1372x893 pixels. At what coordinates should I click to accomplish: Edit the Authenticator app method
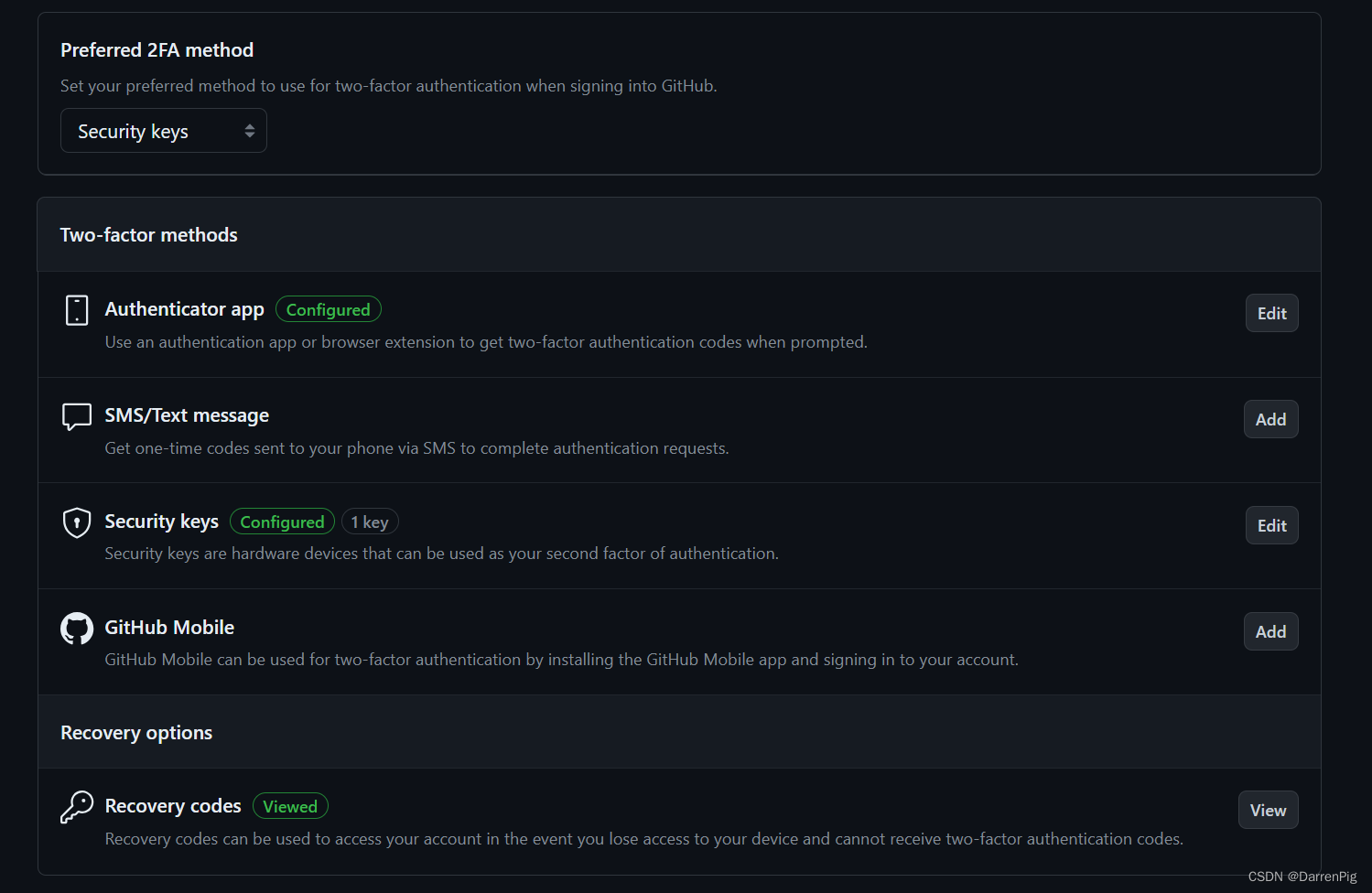pos(1271,313)
